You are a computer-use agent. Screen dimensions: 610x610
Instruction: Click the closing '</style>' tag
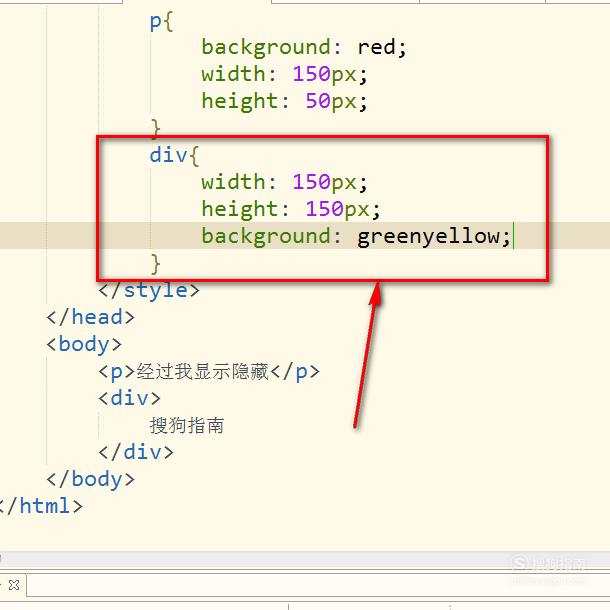point(149,290)
